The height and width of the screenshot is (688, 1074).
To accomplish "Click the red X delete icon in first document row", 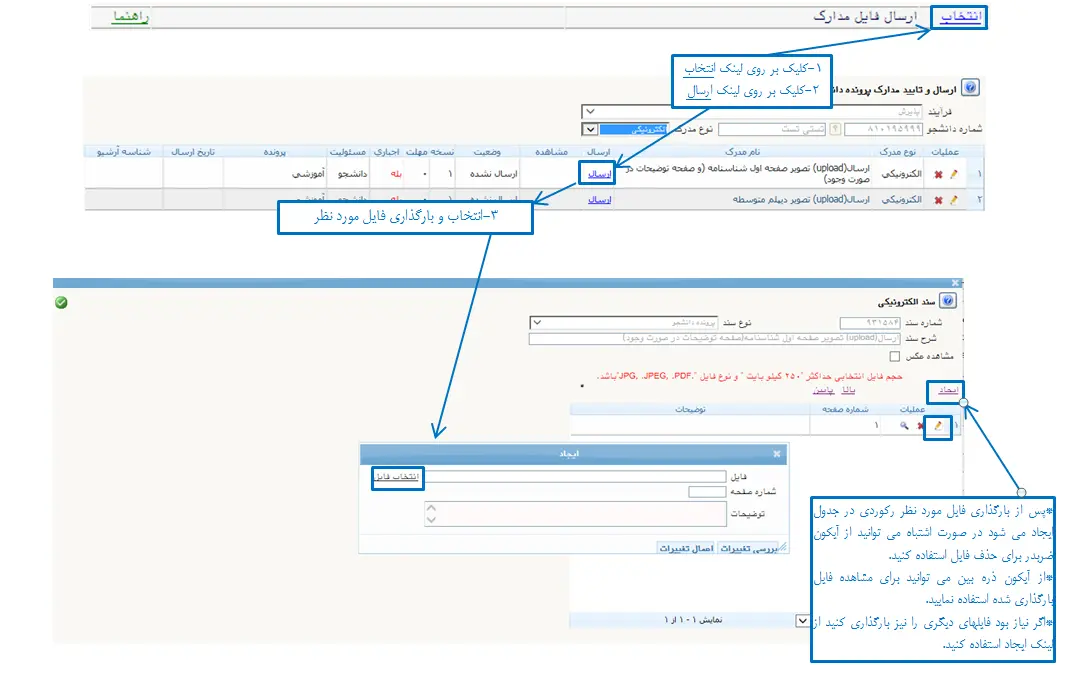I will pos(938,173).
